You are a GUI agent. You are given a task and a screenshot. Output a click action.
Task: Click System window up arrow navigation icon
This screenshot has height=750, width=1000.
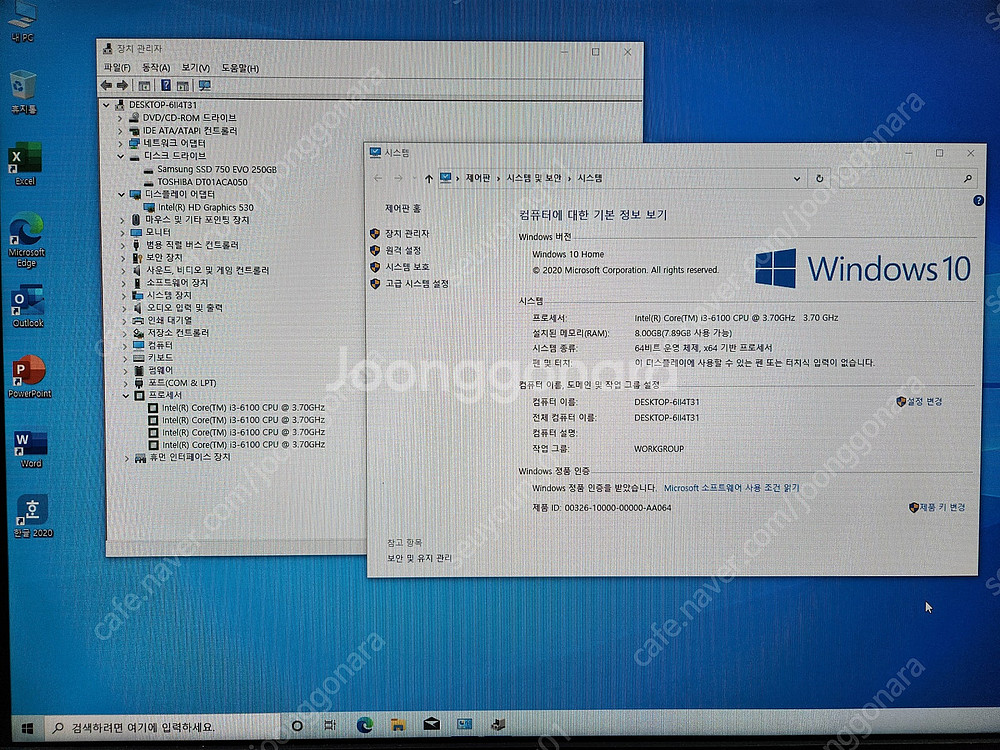[x=429, y=179]
